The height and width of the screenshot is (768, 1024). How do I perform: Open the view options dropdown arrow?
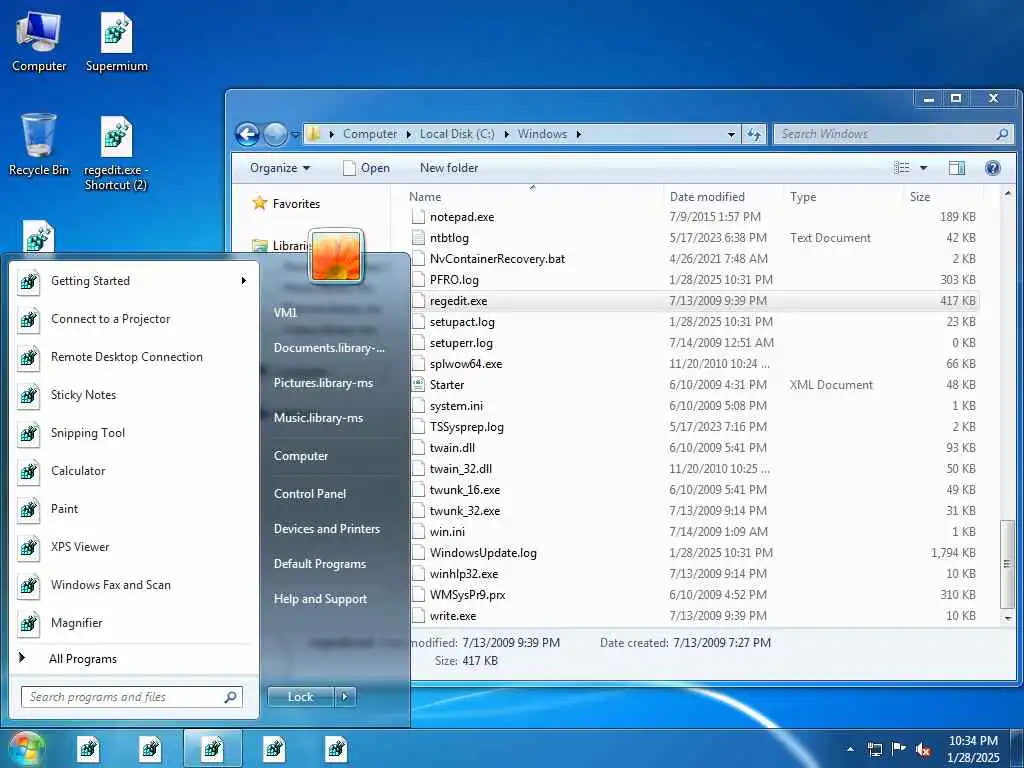923,168
